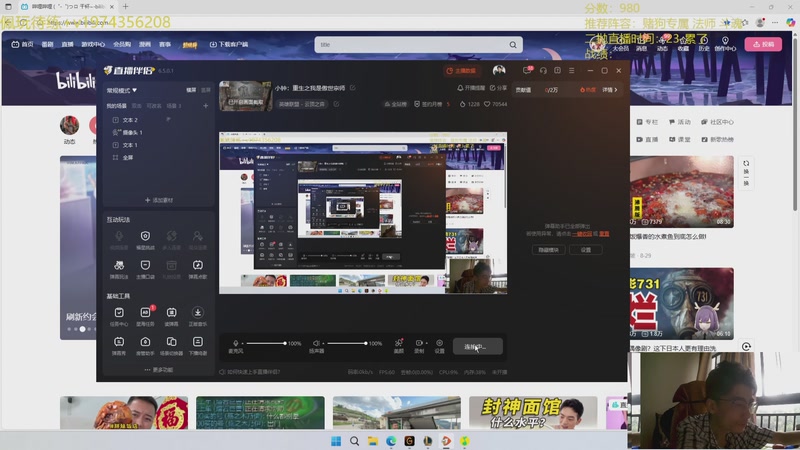Open Microsoft Edge from taskbar

tap(391, 441)
